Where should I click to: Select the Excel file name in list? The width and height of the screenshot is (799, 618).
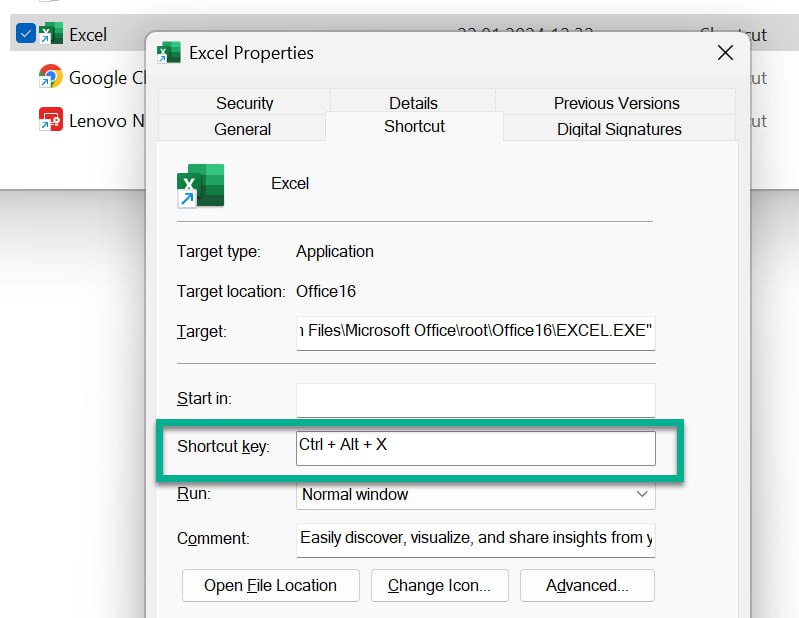88,35
